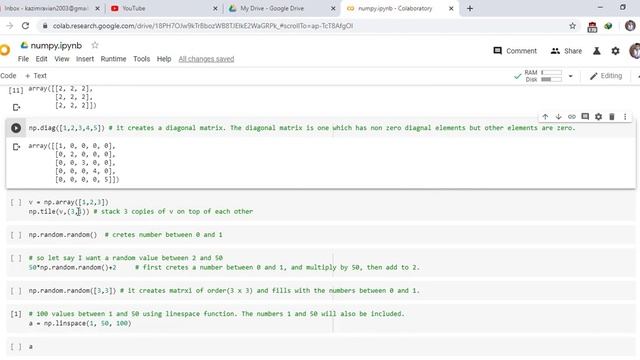Viewport: 640px width, 360px height.
Task: Open the Editing mode dropdown
Action: (x=606, y=76)
